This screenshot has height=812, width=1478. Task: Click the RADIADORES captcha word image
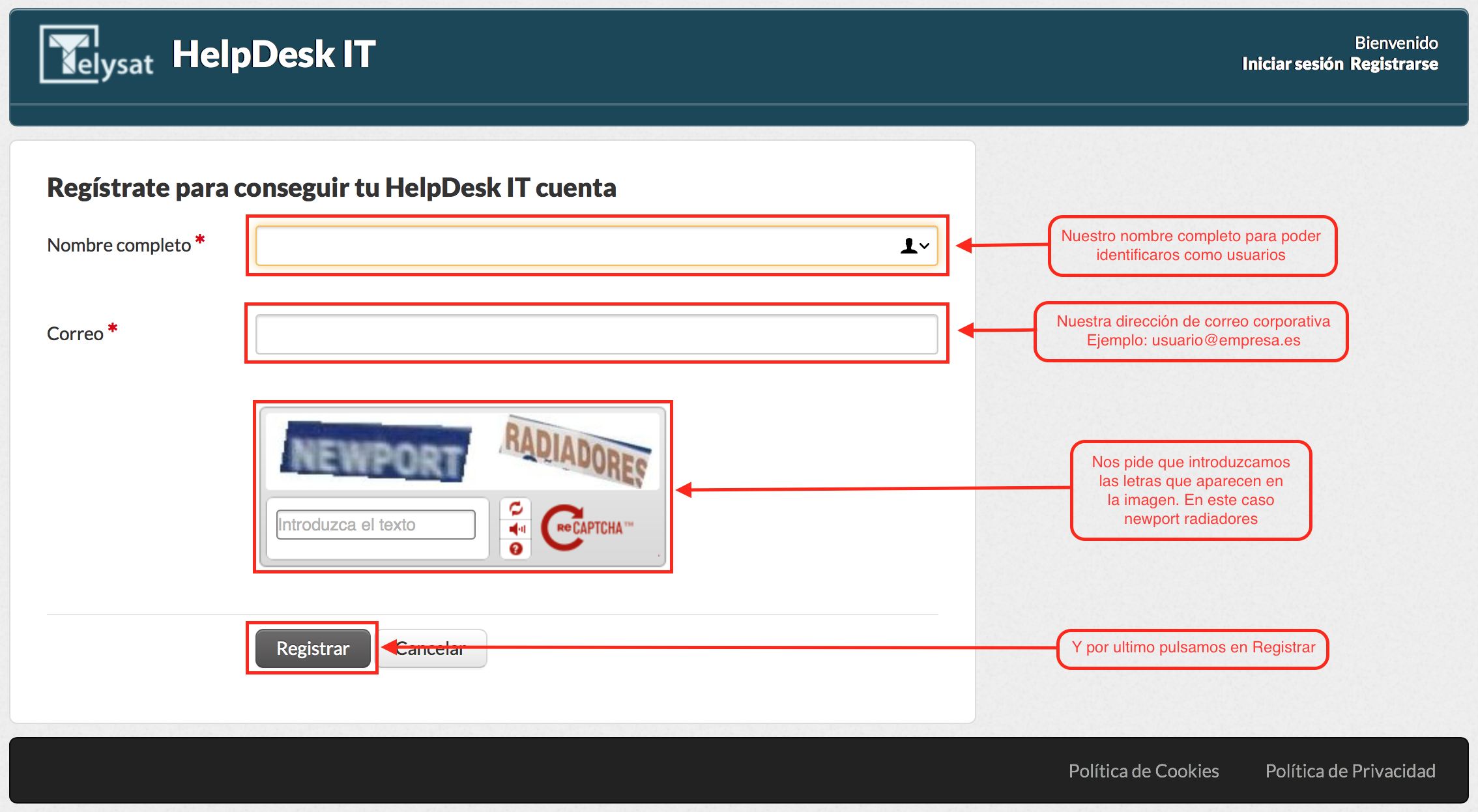(575, 452)
